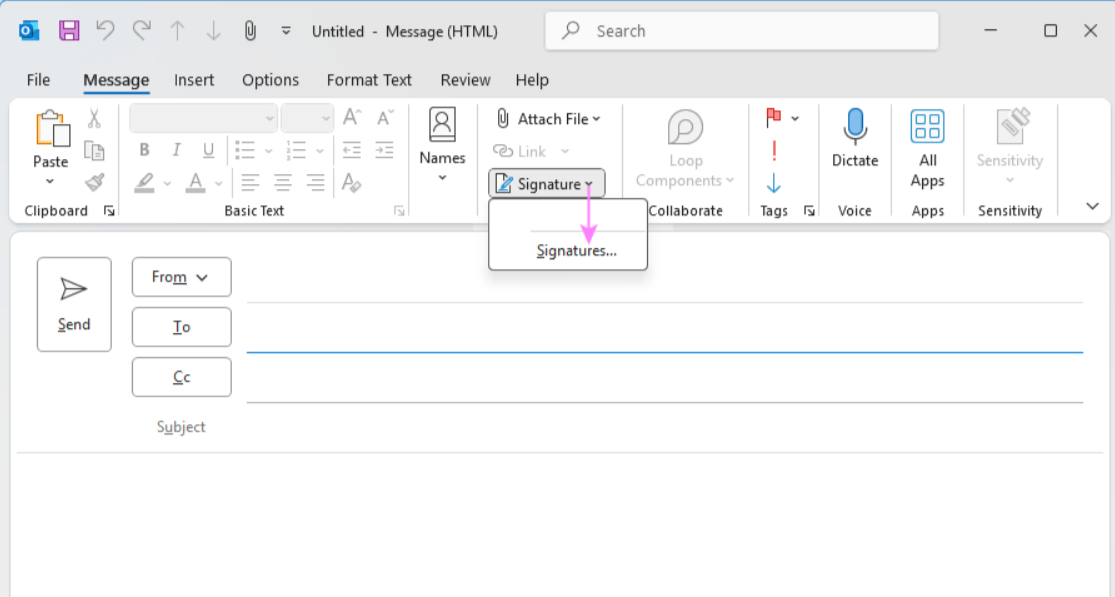
Task: Start voice input with Dictate
Action: 855,140
